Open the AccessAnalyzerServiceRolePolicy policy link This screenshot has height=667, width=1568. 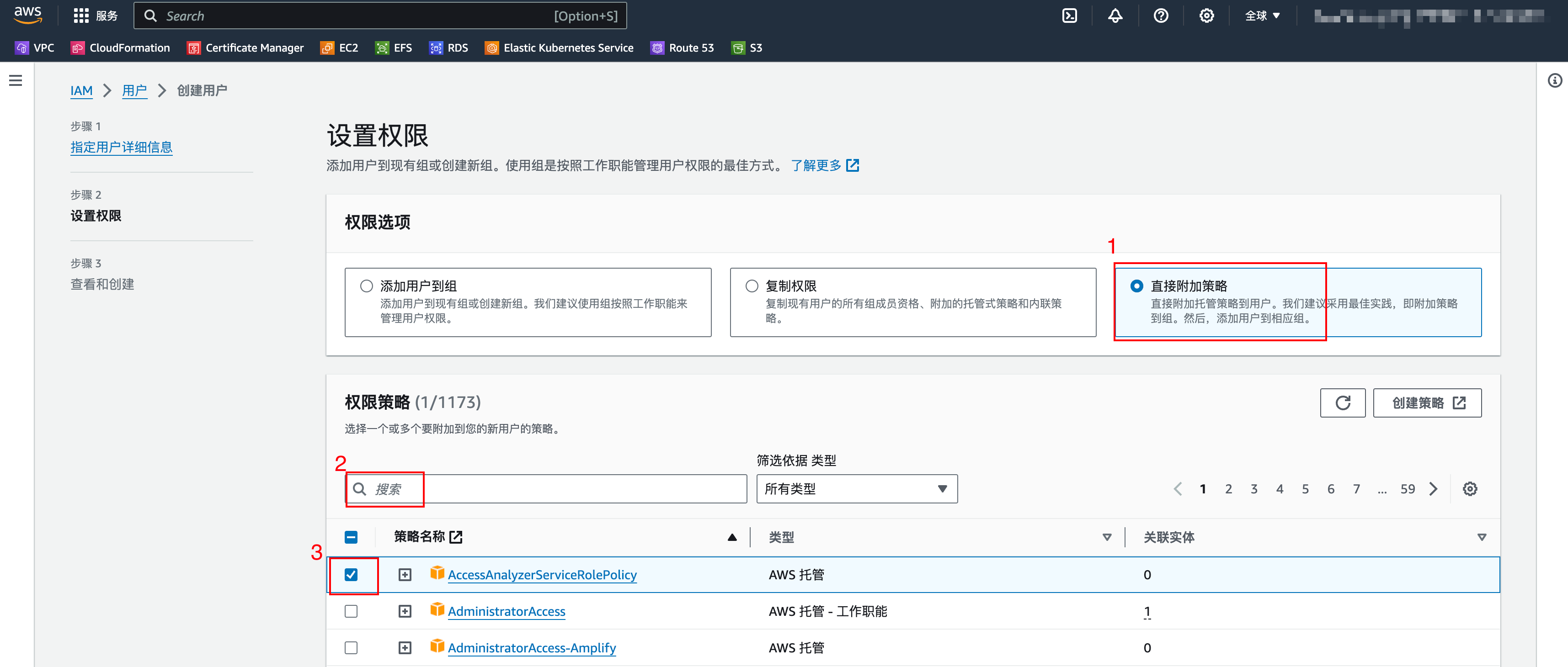(542, 575)
